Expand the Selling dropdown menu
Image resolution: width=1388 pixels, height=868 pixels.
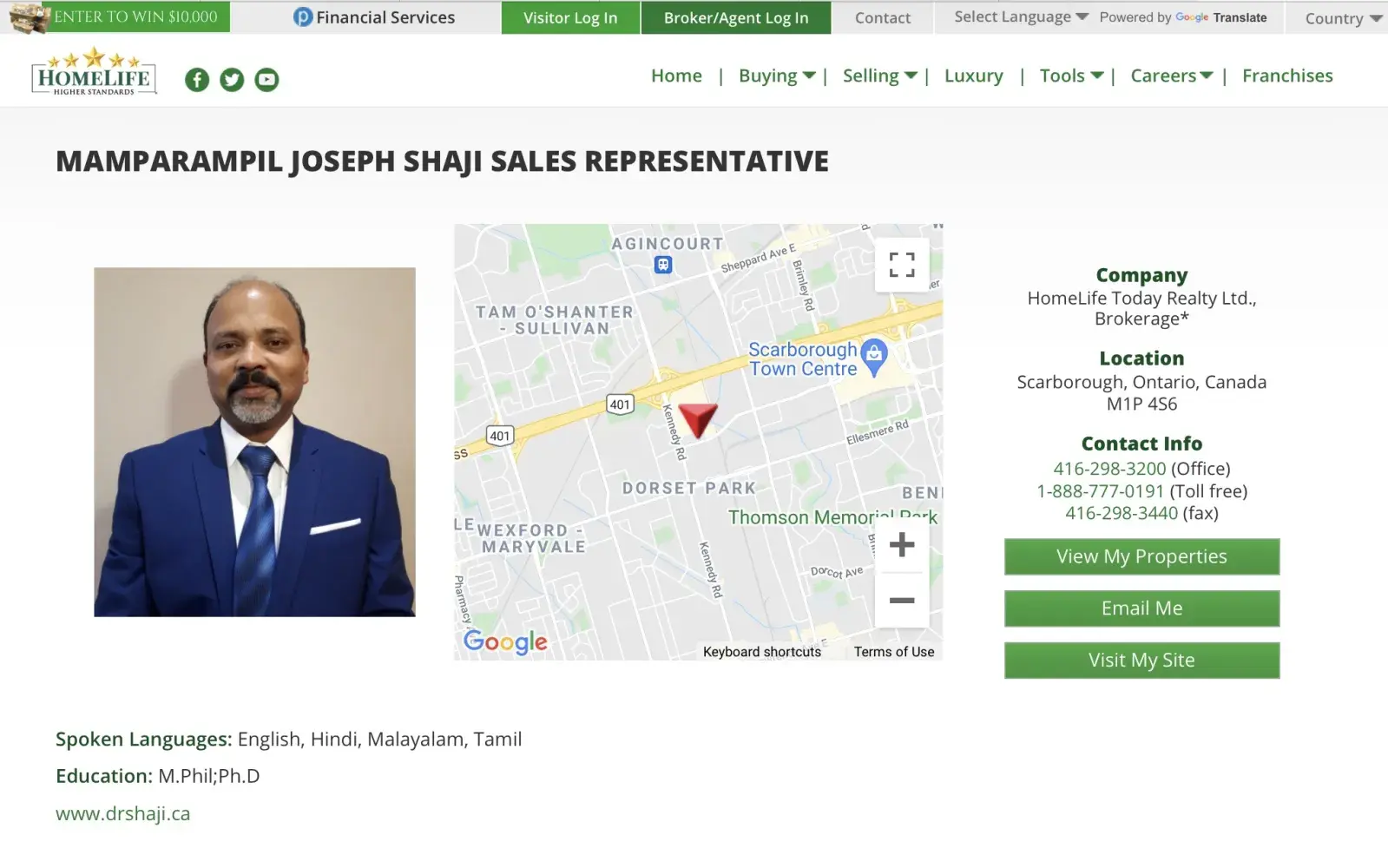pos(879,76)
